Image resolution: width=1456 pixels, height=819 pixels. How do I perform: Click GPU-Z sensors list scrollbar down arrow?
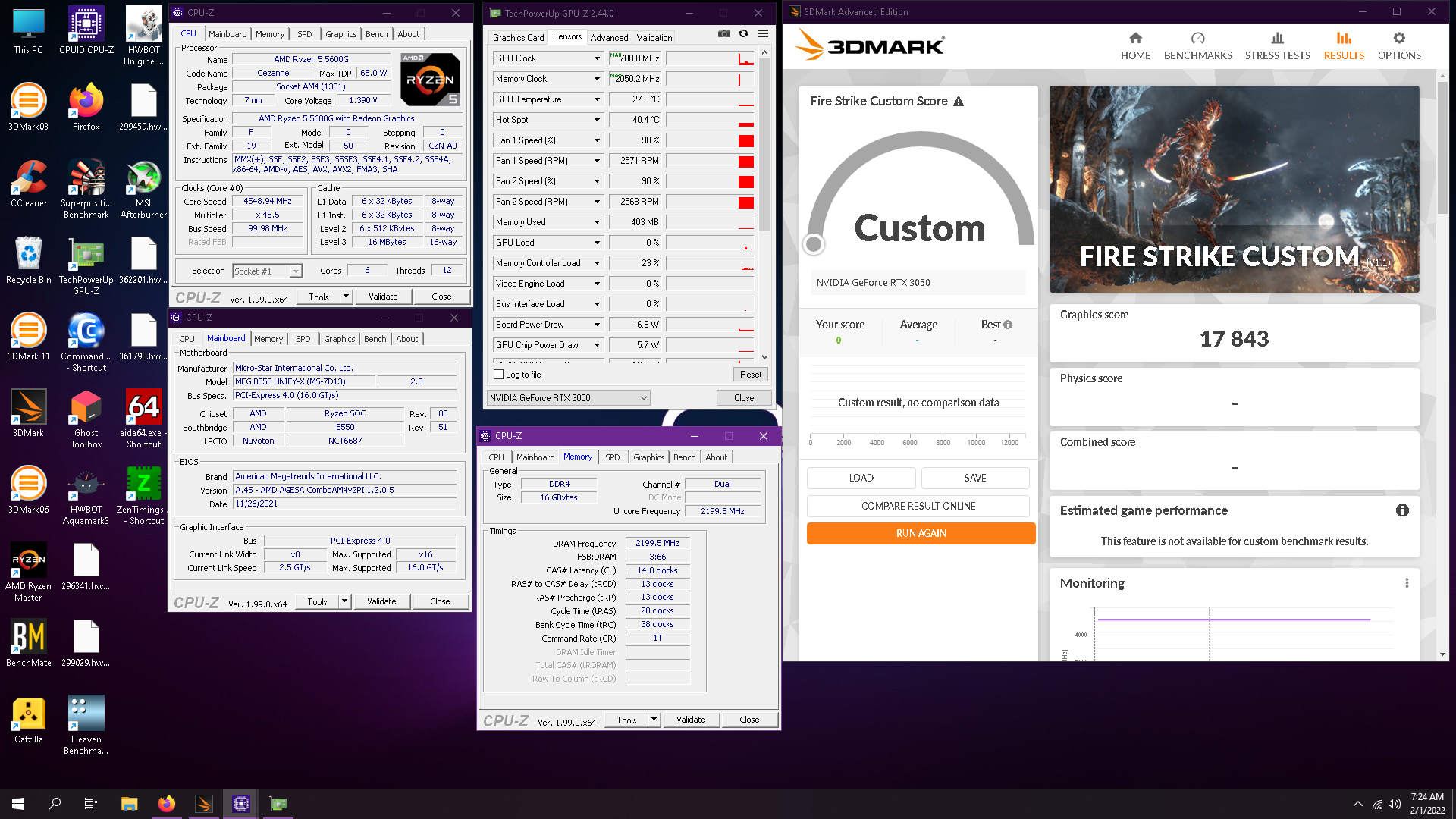pyautogui.click(x=764, y=356)
